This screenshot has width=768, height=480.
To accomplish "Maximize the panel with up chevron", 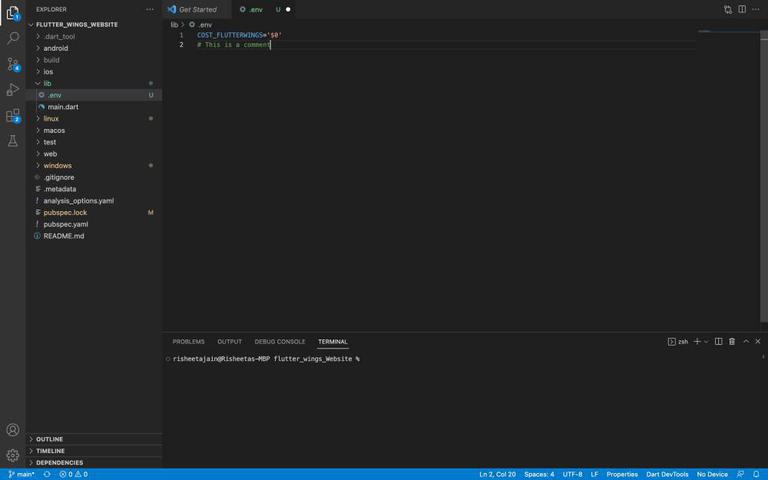I will pos(746,341).
